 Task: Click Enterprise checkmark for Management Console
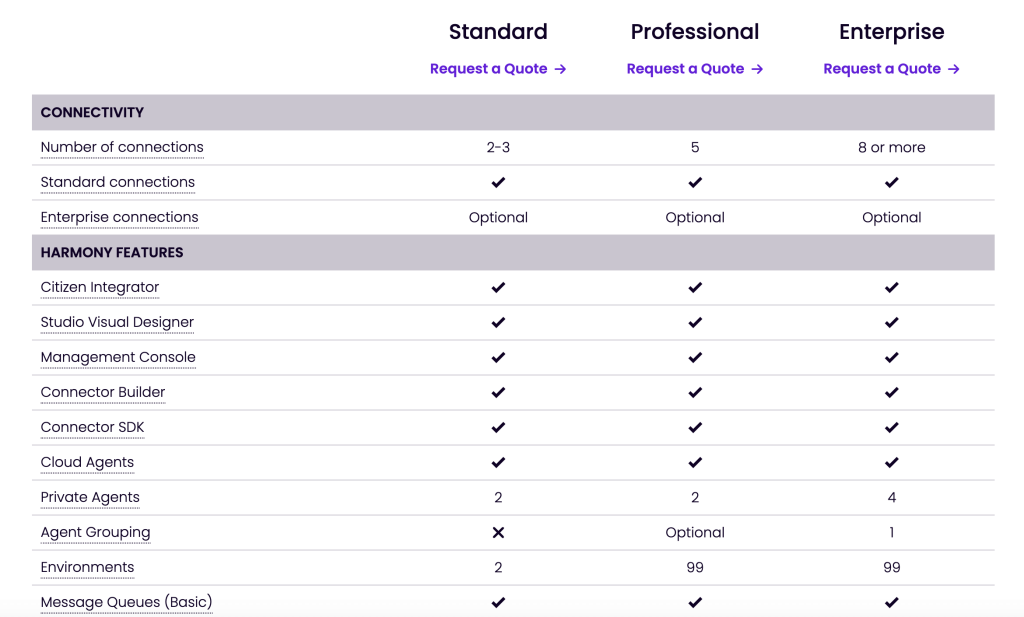tap(891, 357)
